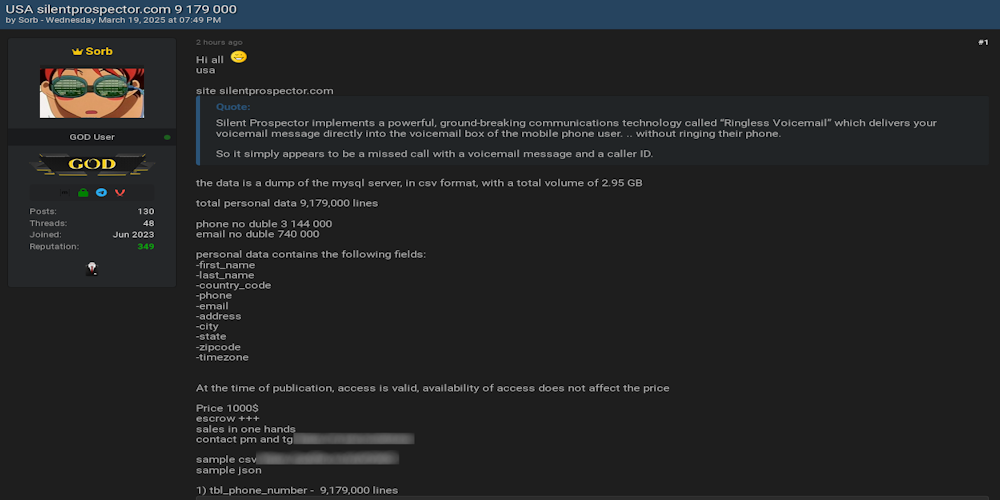Click the Sorb author link under the title
1000x500 pixels.
[x=28, y=20]
